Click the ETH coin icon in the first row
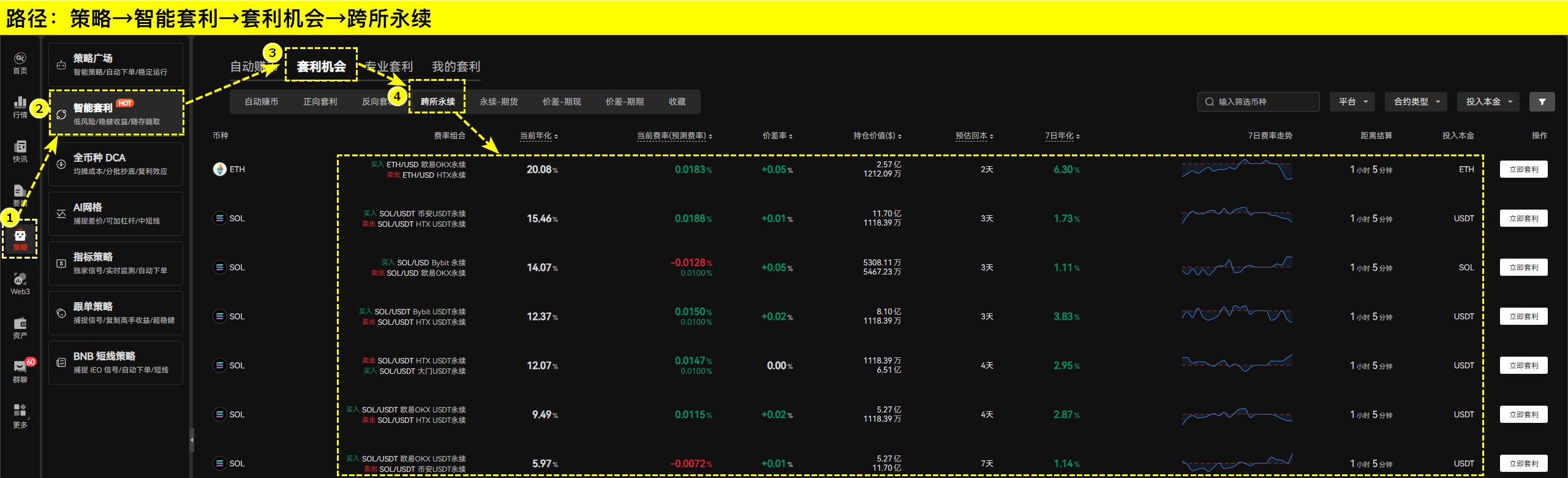Viewport: 1568px width, 478px height. click(219, 169)
